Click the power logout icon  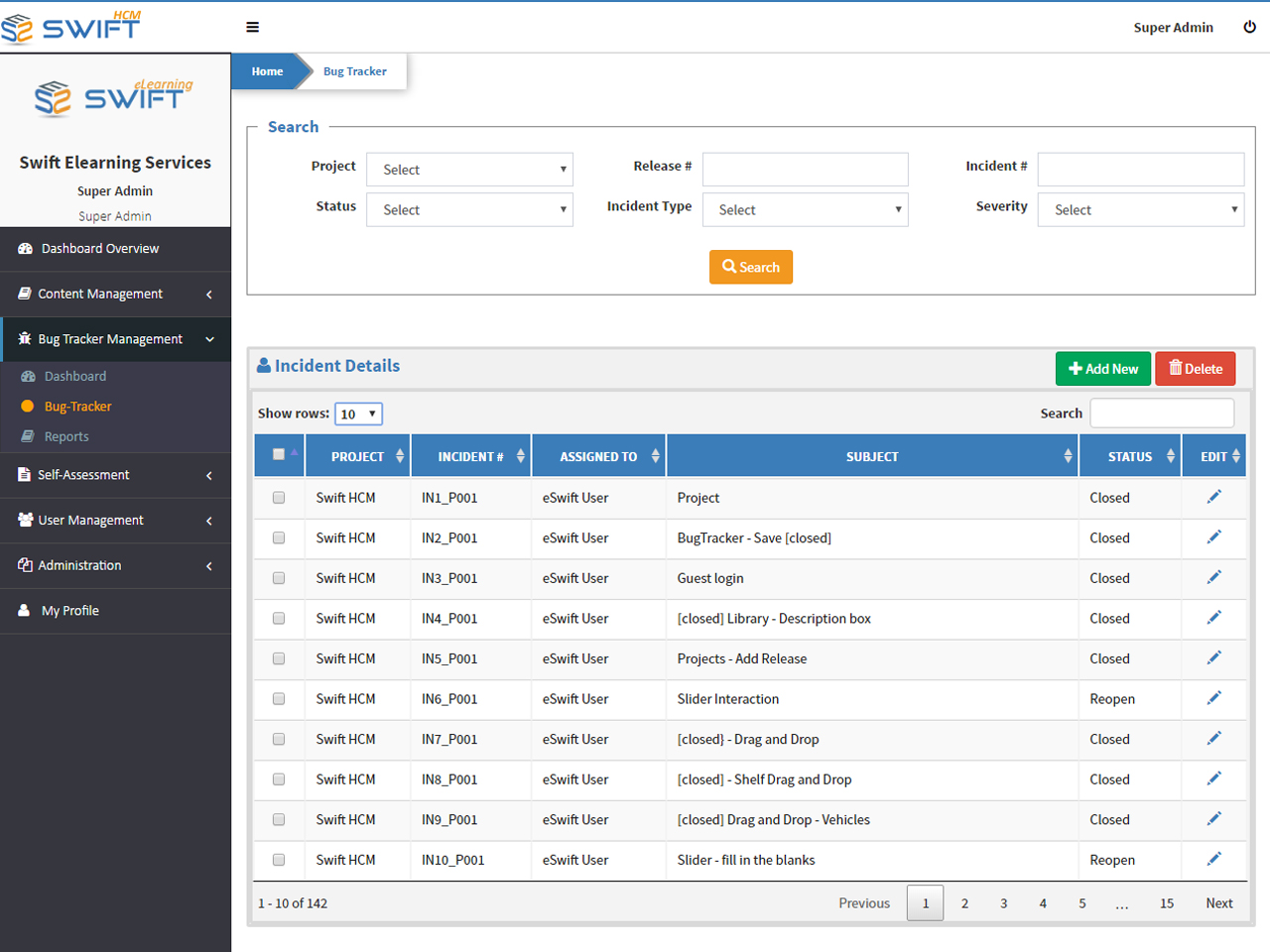[1249, 27]
